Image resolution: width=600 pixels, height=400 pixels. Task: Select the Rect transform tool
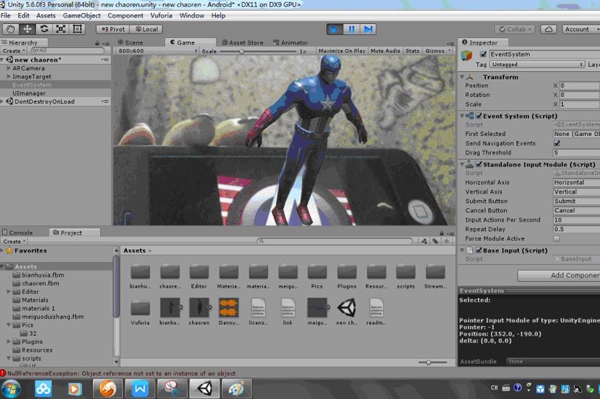pyautogui.click(x=77, y=29)
